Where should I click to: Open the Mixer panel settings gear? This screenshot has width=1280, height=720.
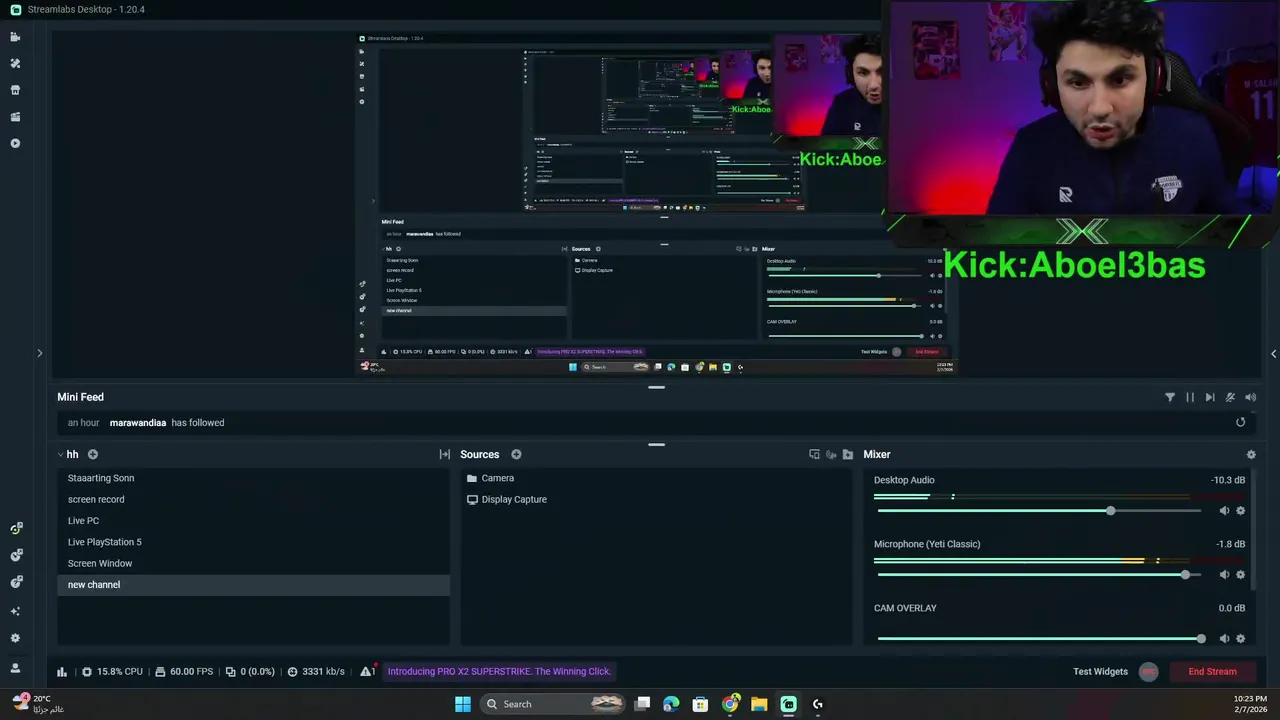[x=1250, y=455]
